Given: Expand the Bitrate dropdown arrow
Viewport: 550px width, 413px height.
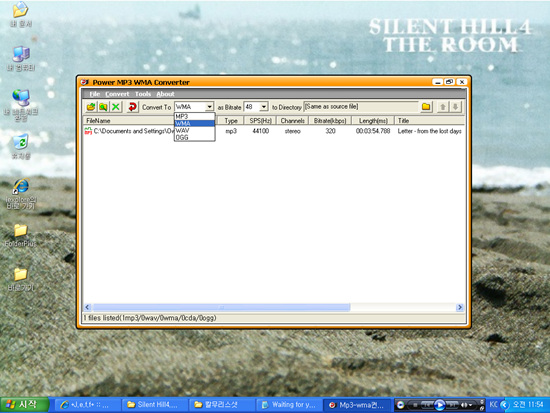Looking at the screenshot, I should 264,107.
